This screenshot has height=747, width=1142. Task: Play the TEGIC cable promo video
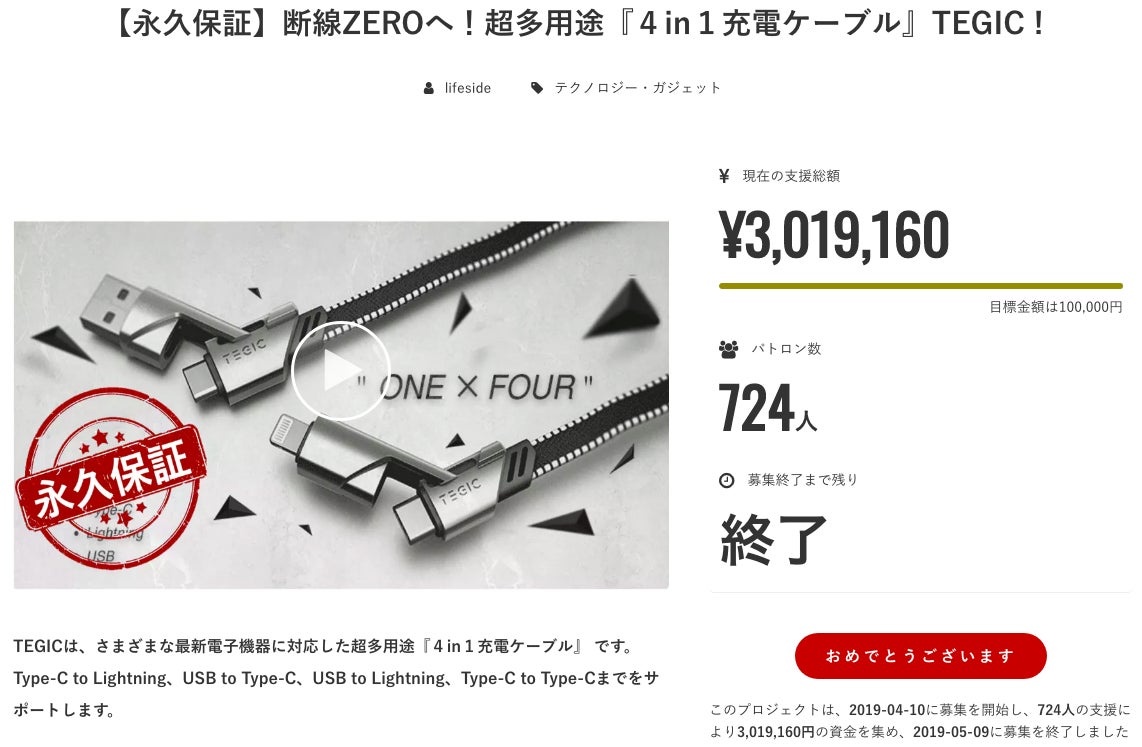click(x=341, y=371)
